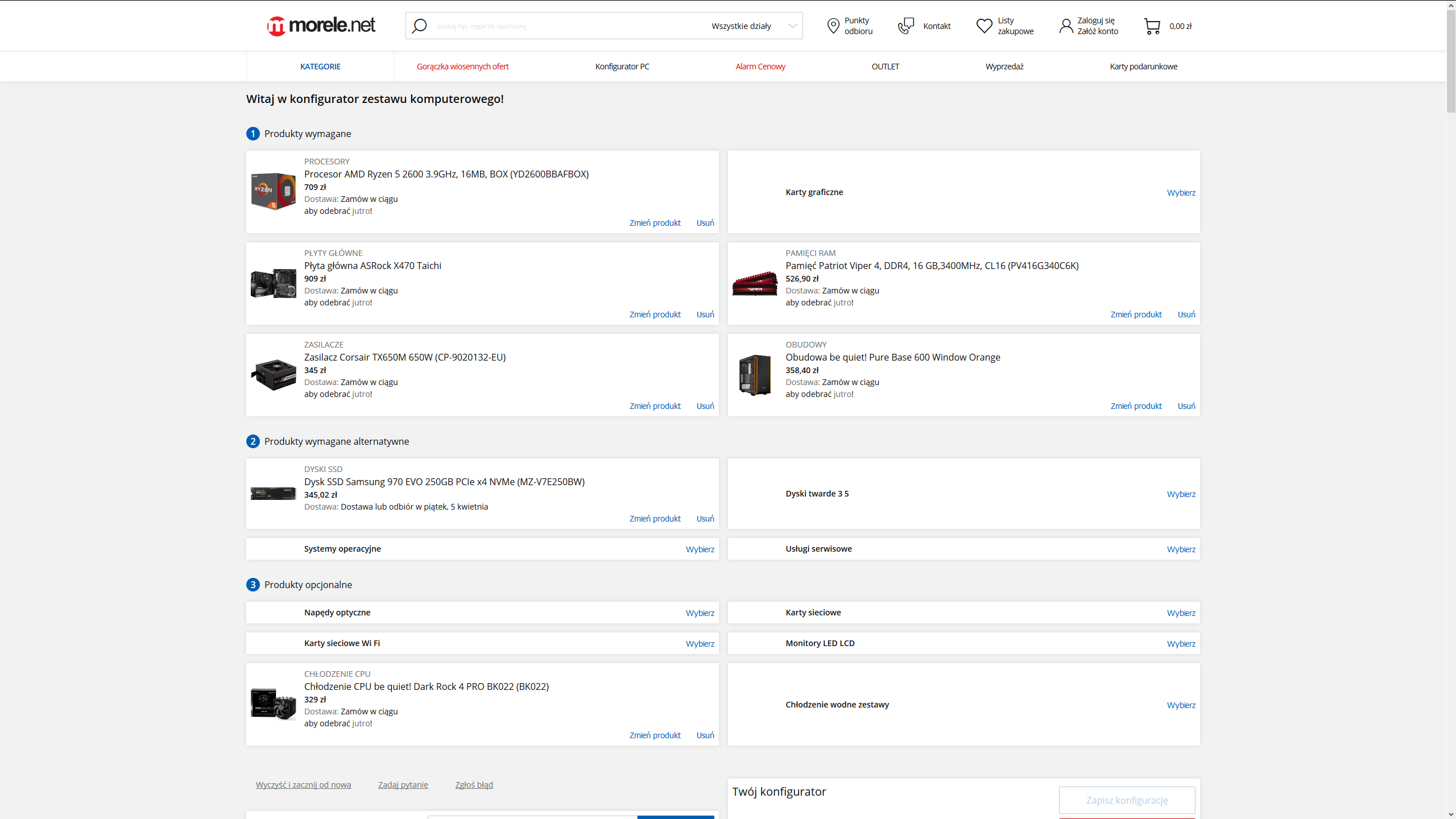The image size is (1456, 819).
Task: Click the Ryzen 5 2600 processor thumbnail
Action: point(274,191)
